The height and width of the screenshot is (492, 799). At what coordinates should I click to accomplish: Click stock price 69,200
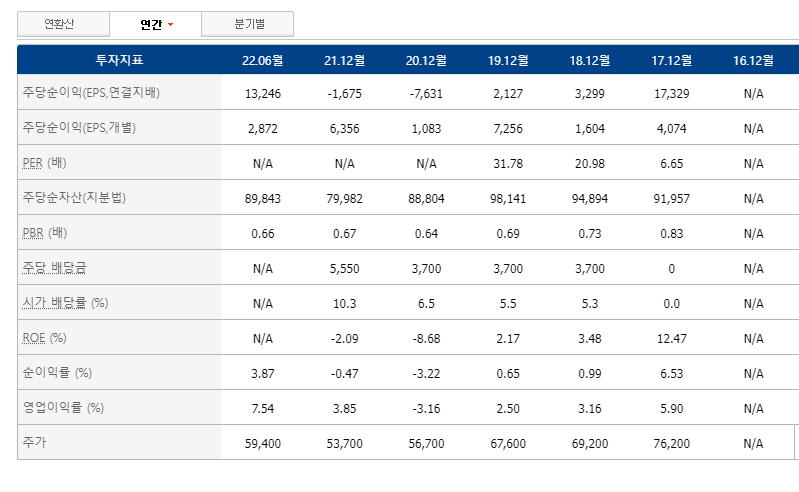tap(590, 444)
